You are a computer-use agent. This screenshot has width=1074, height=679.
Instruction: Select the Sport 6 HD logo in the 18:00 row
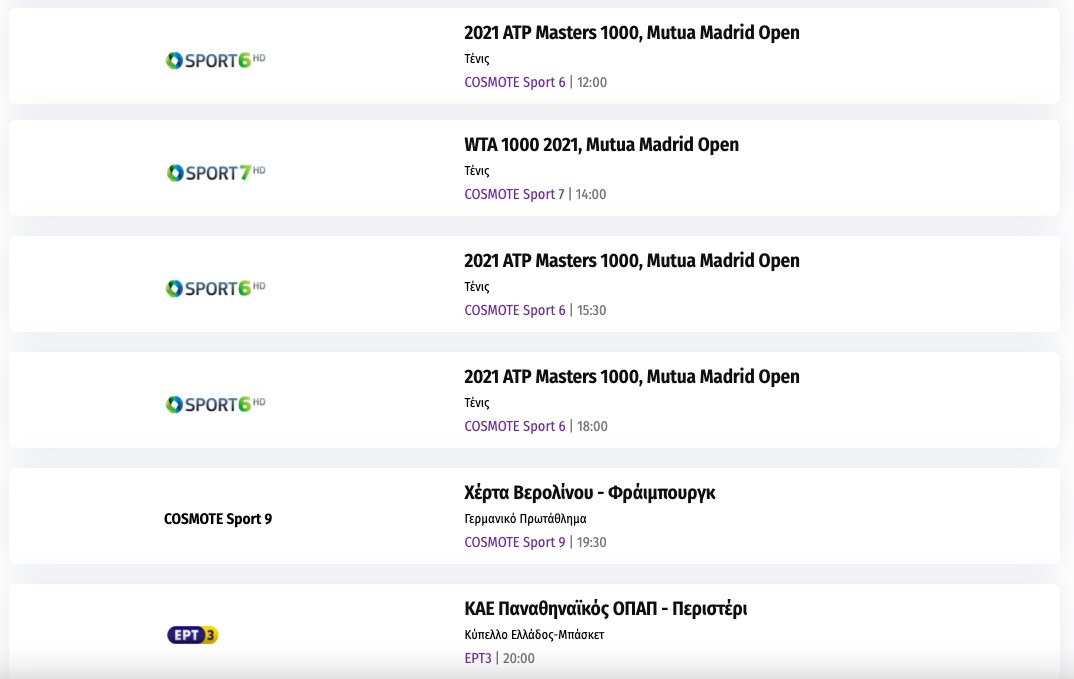tap(215, 404)
